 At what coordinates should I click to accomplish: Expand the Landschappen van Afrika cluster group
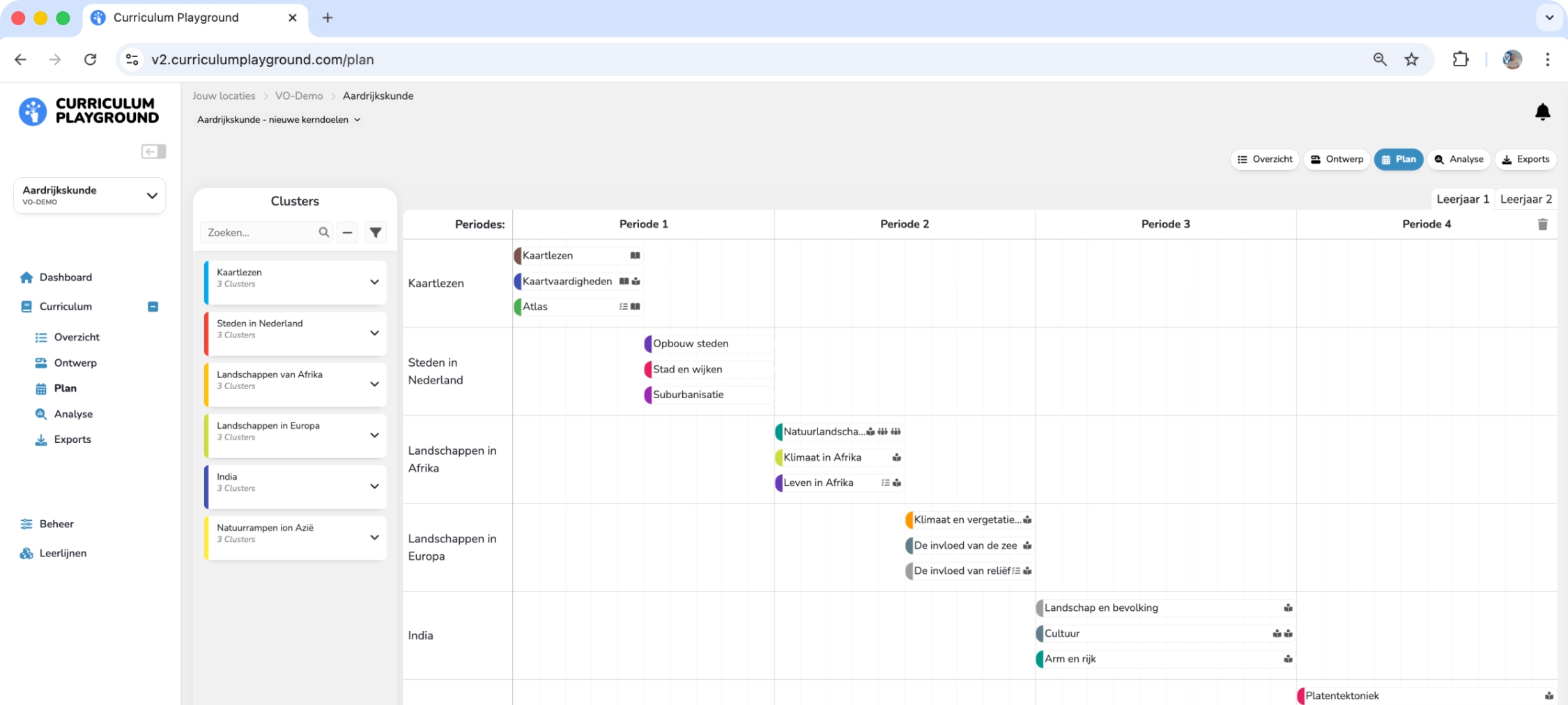coord(374,384)
